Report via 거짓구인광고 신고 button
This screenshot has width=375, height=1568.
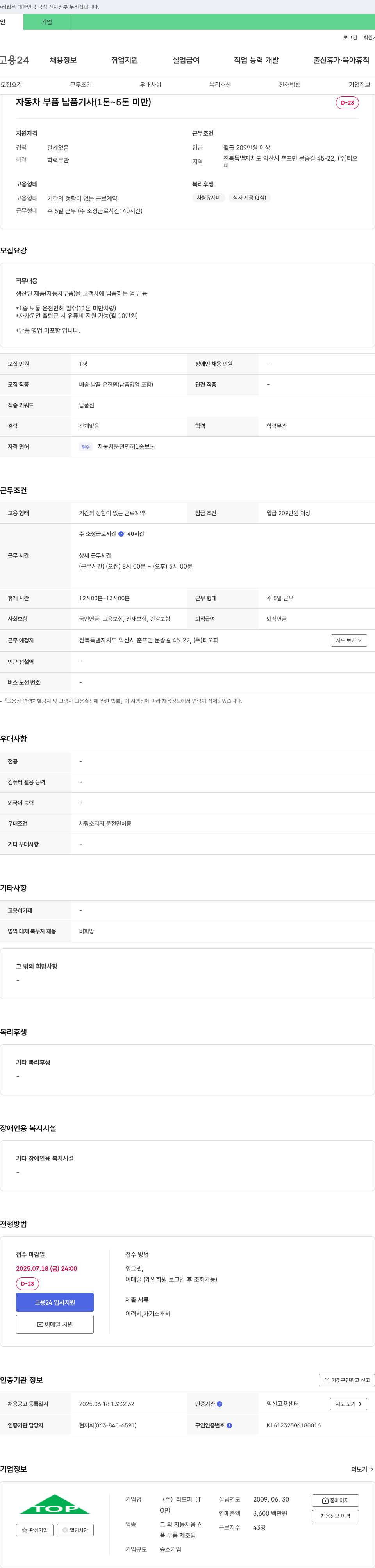coord(346,1380)
